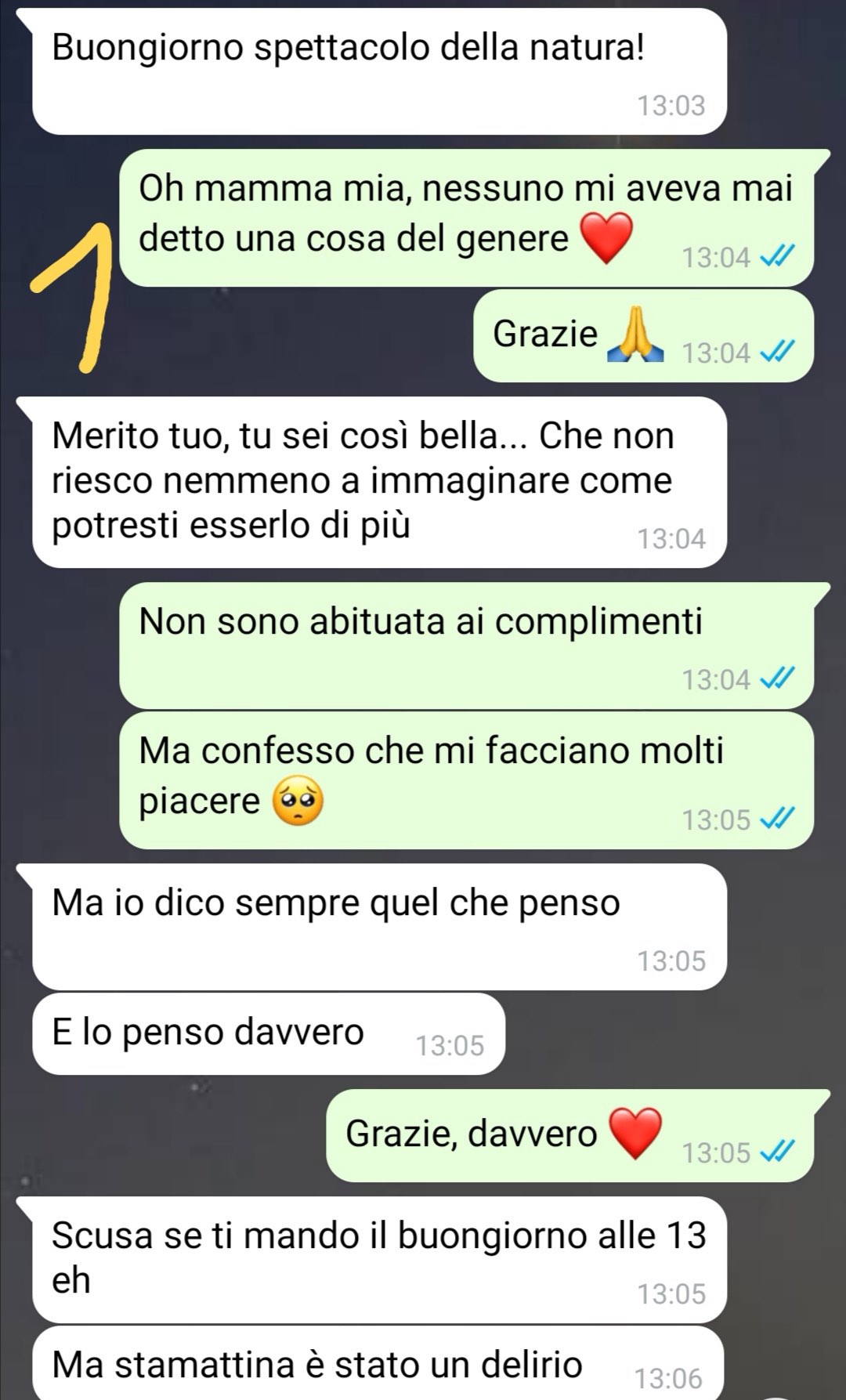Tap the red heart emoji after 'del genere'
Viewport: 846px width, 1400px height.
[x=606, y=238]
